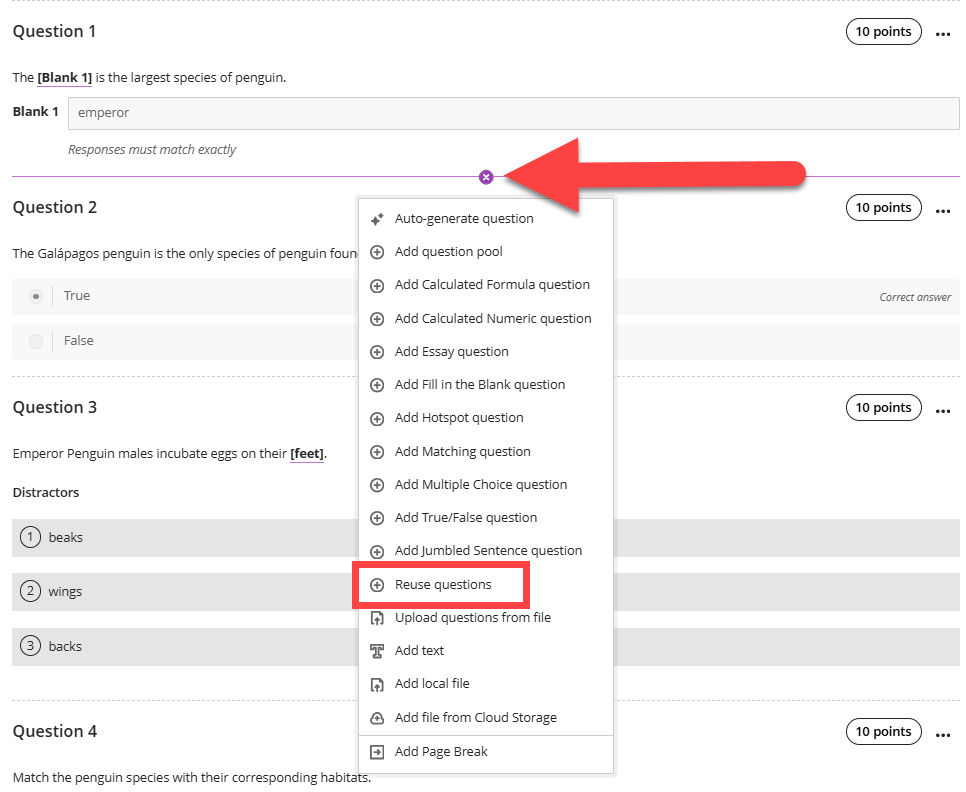The width and height of the screenshot is (966, 792).
Task: Open Question 3 three-dot options menu
Action: click(943, 411)
